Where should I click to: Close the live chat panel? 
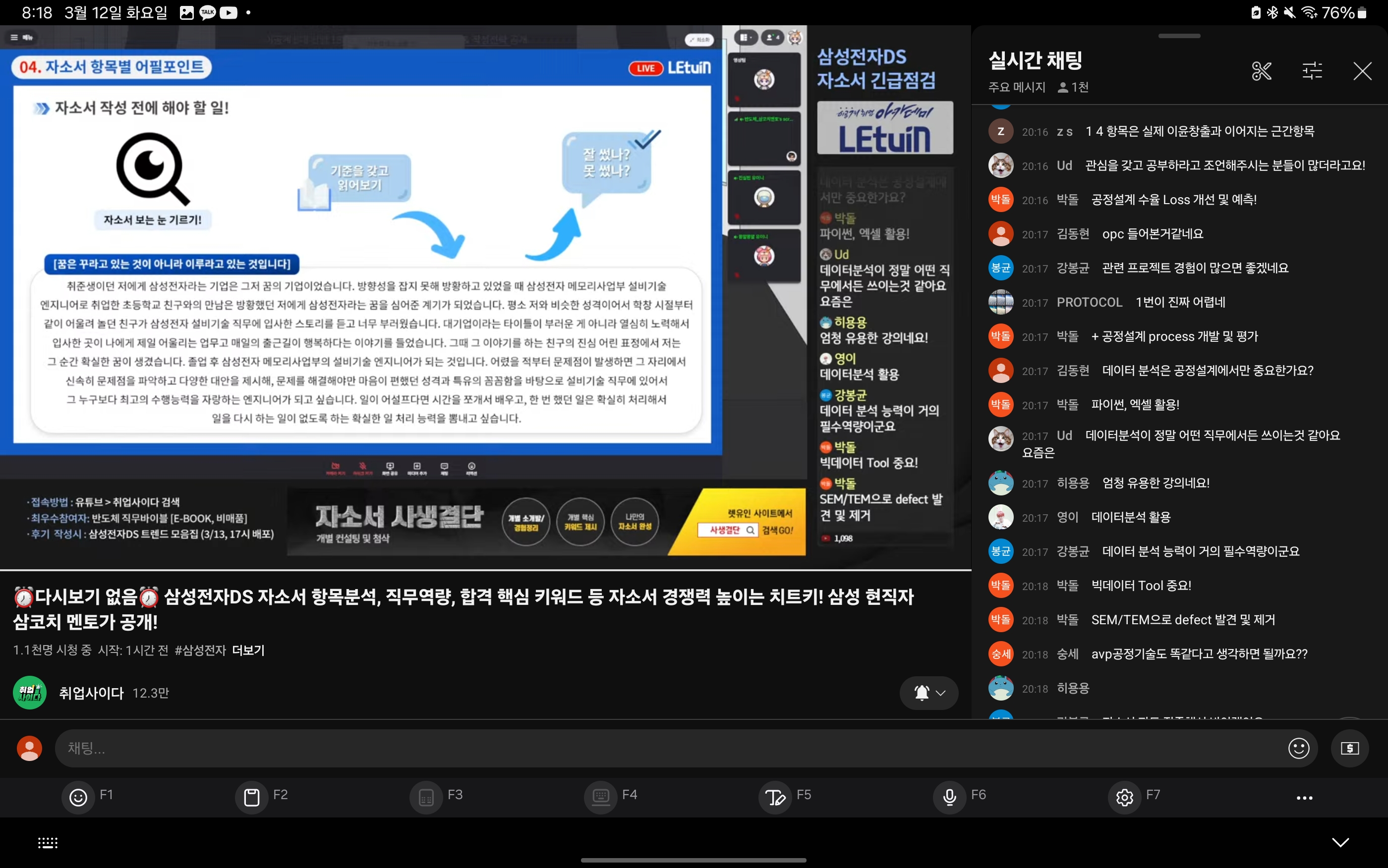click(1362, 71)
